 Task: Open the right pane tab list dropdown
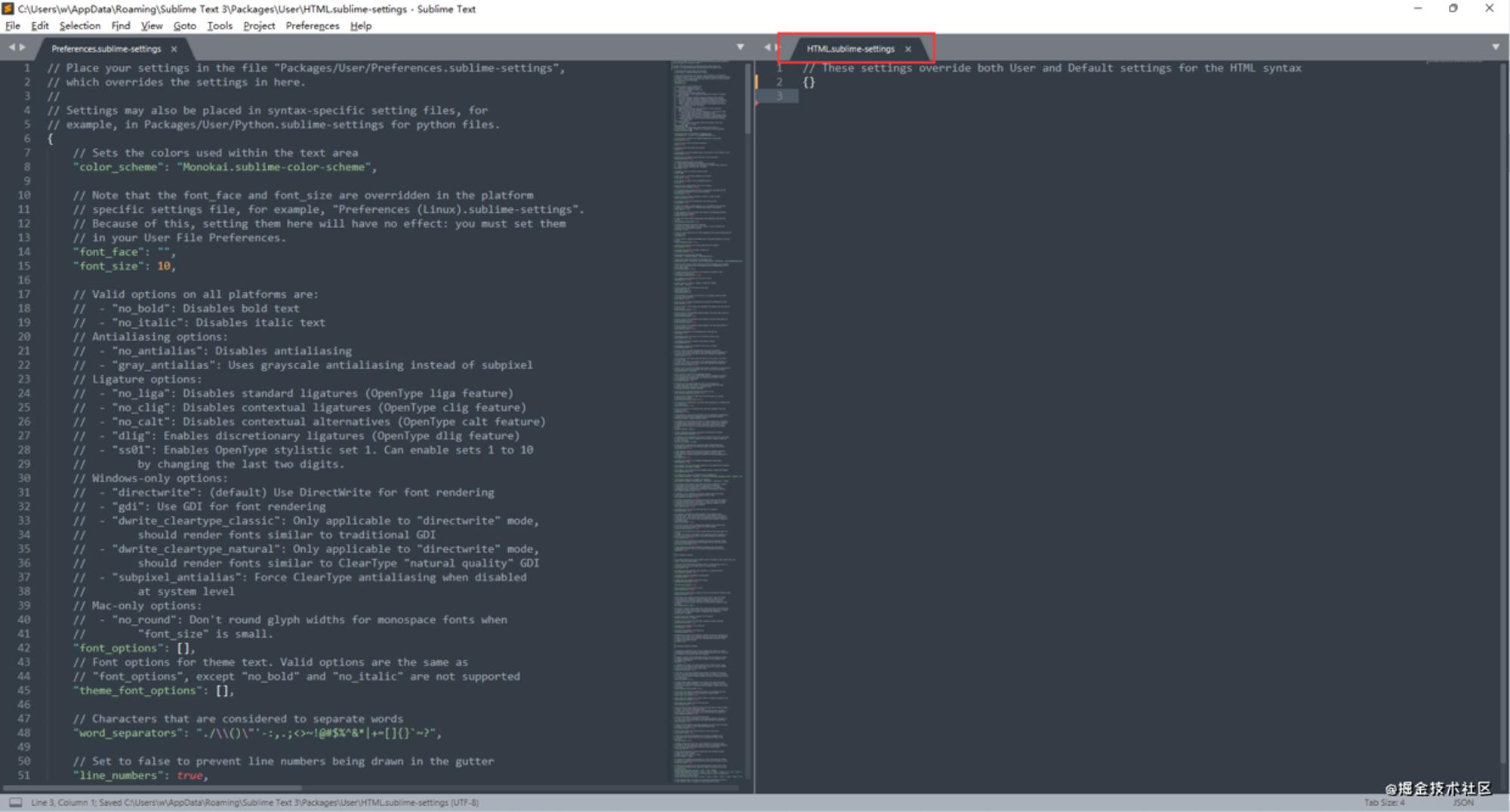pyautogui.click(x=1496, y=47)
